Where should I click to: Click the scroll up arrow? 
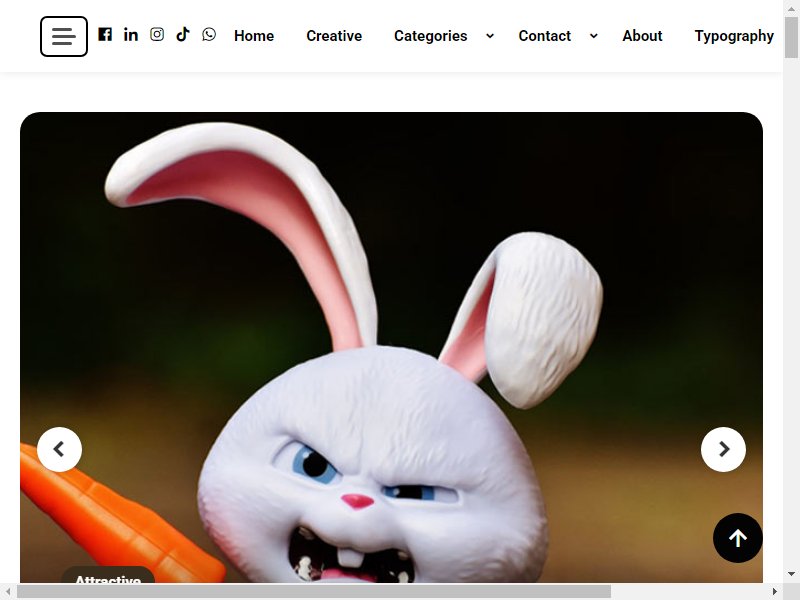791,8
